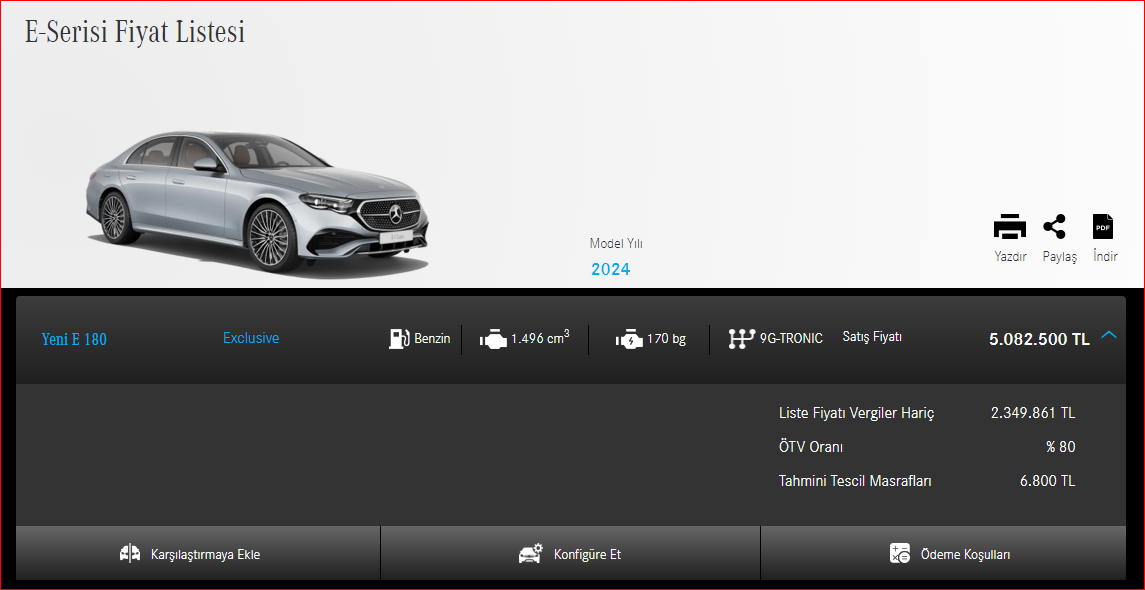Click the % 80 tax rate value
Image resolution: width=1145 pixels, height=590 pixels.
(x=1060, y=447)
